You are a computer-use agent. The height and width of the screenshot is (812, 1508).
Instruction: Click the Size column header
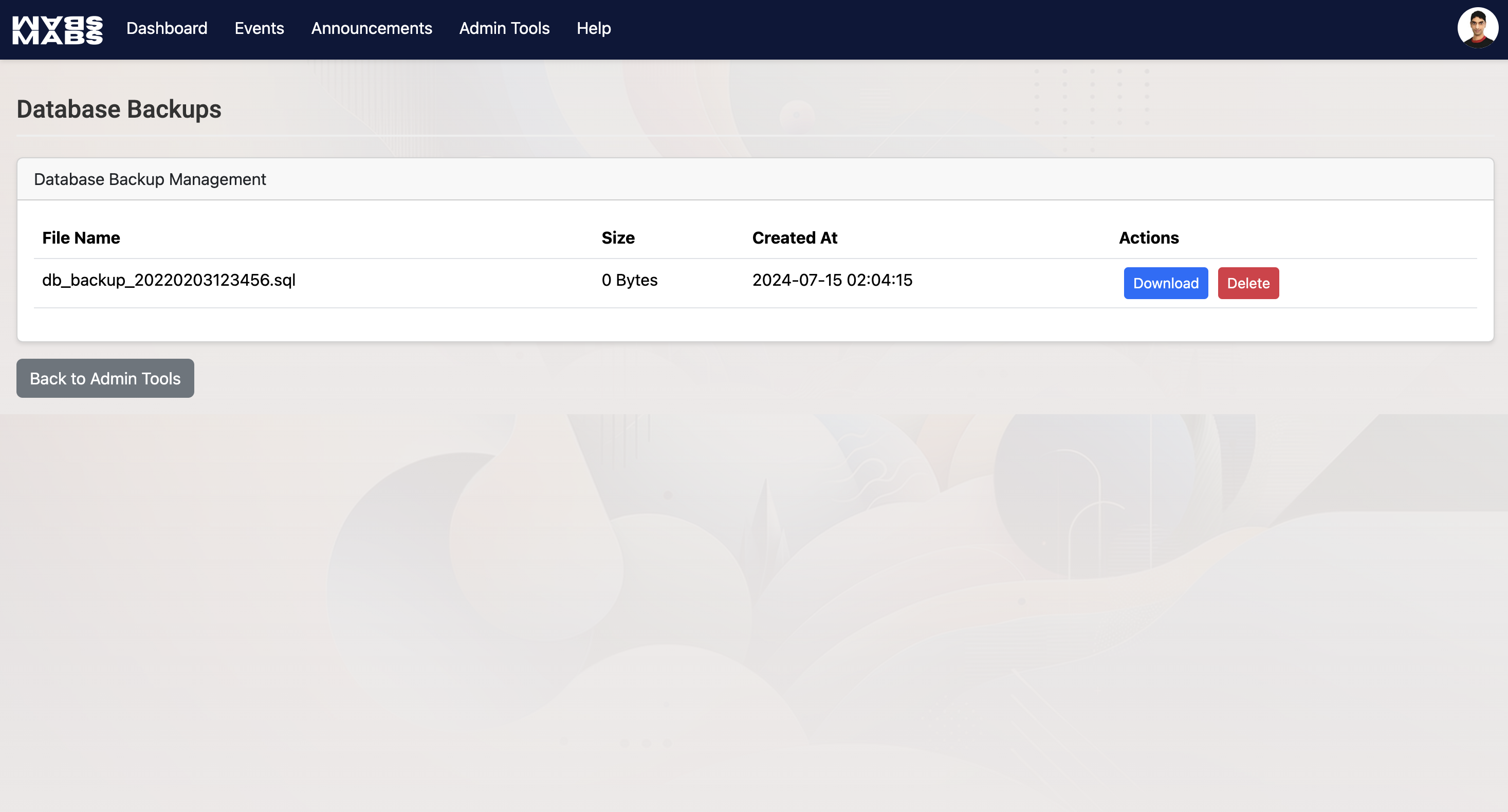(x=618, y=237)
